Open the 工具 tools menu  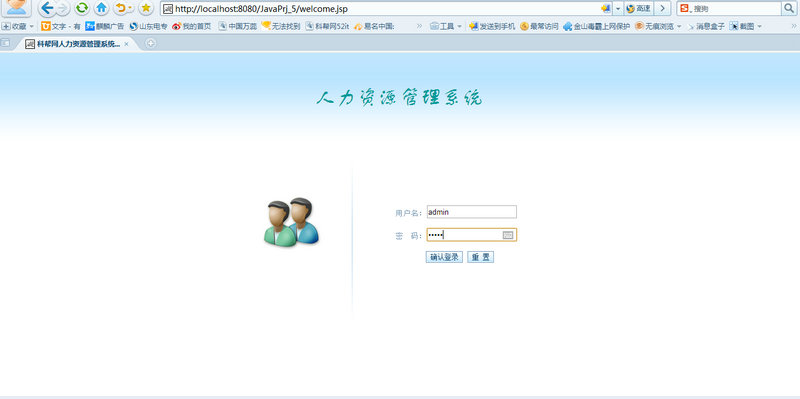(x=445, y=26)
